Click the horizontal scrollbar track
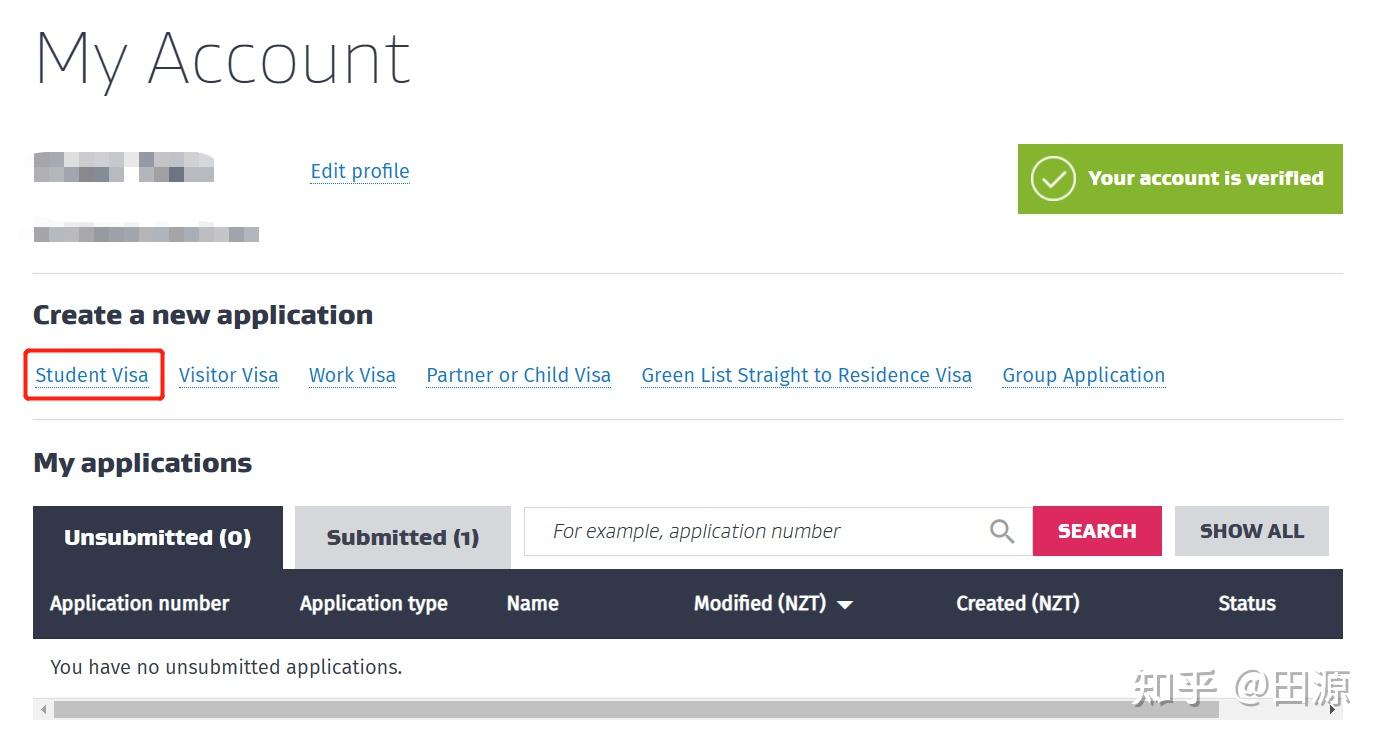This screenshot has height=745, width=1386. [1270, 710]
